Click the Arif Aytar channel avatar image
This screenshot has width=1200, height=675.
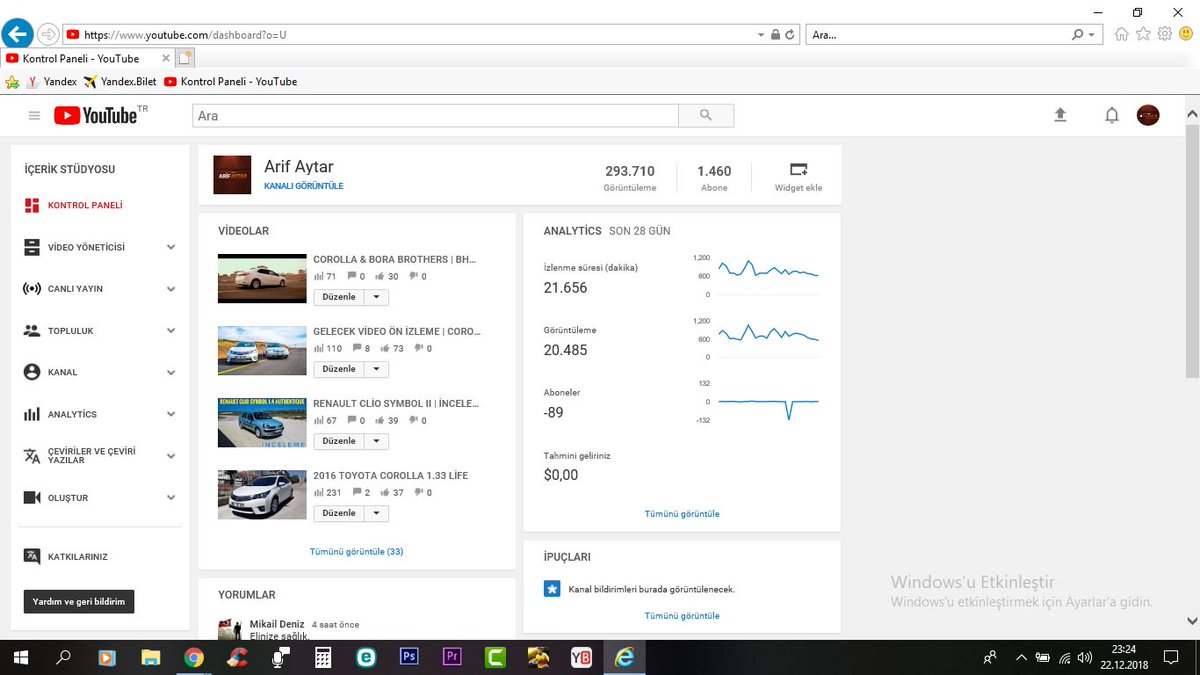click(x=233, y=175)
